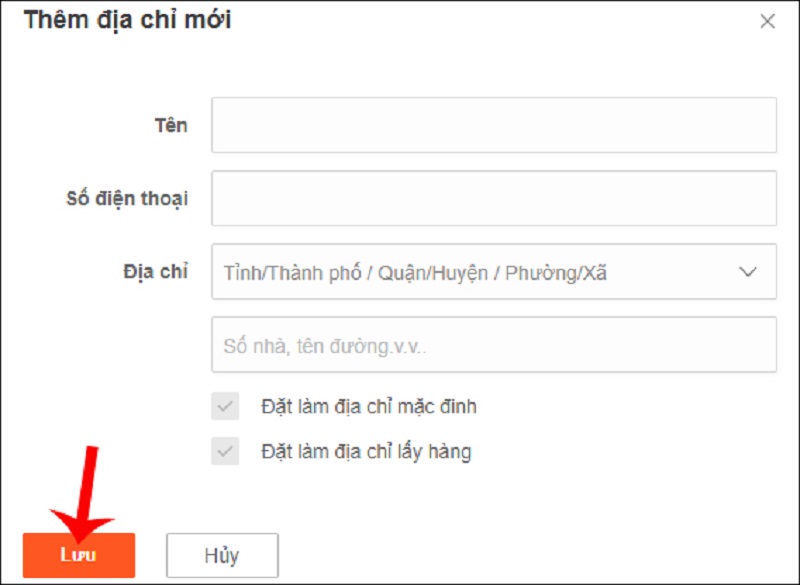
Task: Close the Thêm địa chỉ mới dialog
Action: (x=767, y=21)
